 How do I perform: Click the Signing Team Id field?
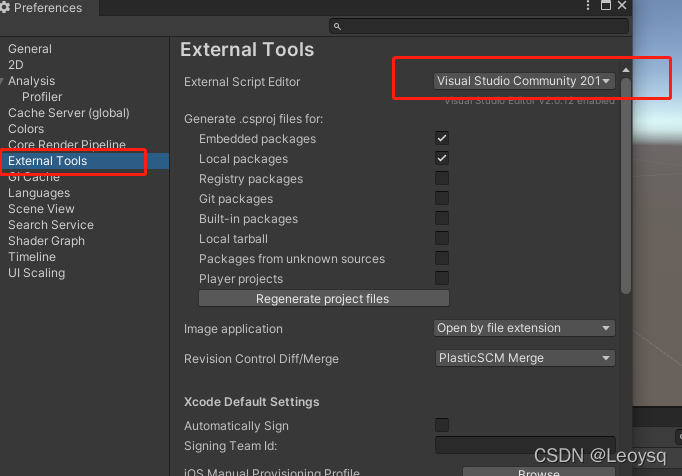tap(525, 445)
